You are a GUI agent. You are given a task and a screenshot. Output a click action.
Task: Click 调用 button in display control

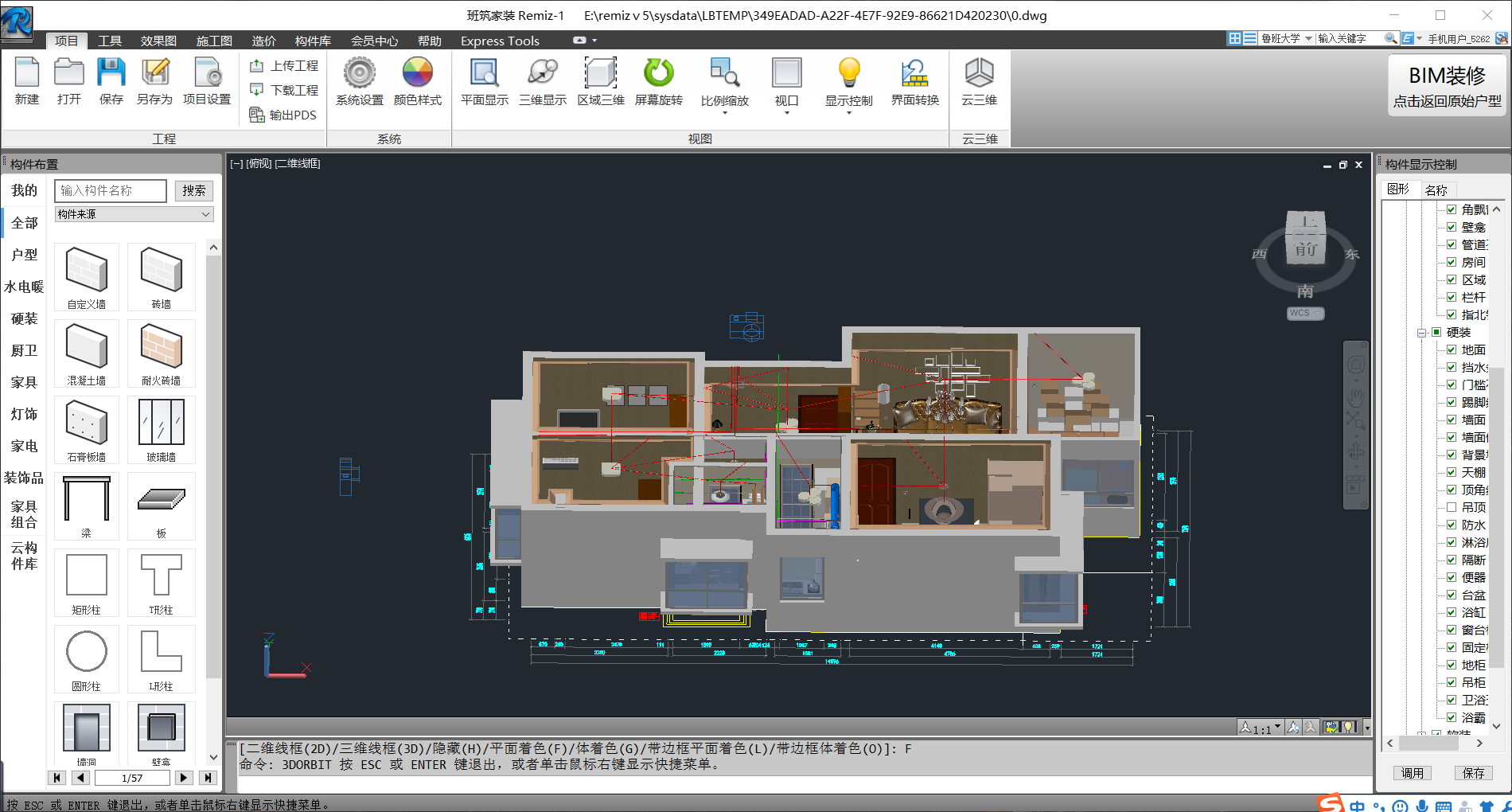[1413, 773]
